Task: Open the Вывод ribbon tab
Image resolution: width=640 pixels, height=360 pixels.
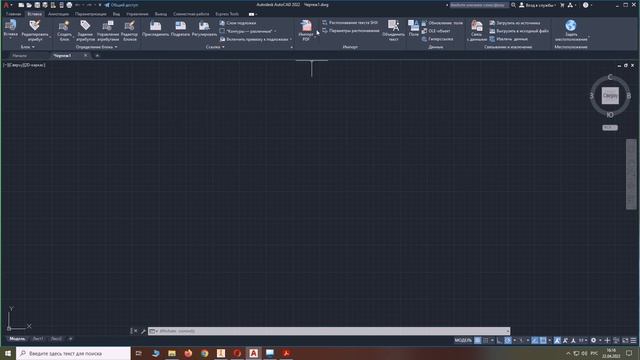Action: [161, 14]
